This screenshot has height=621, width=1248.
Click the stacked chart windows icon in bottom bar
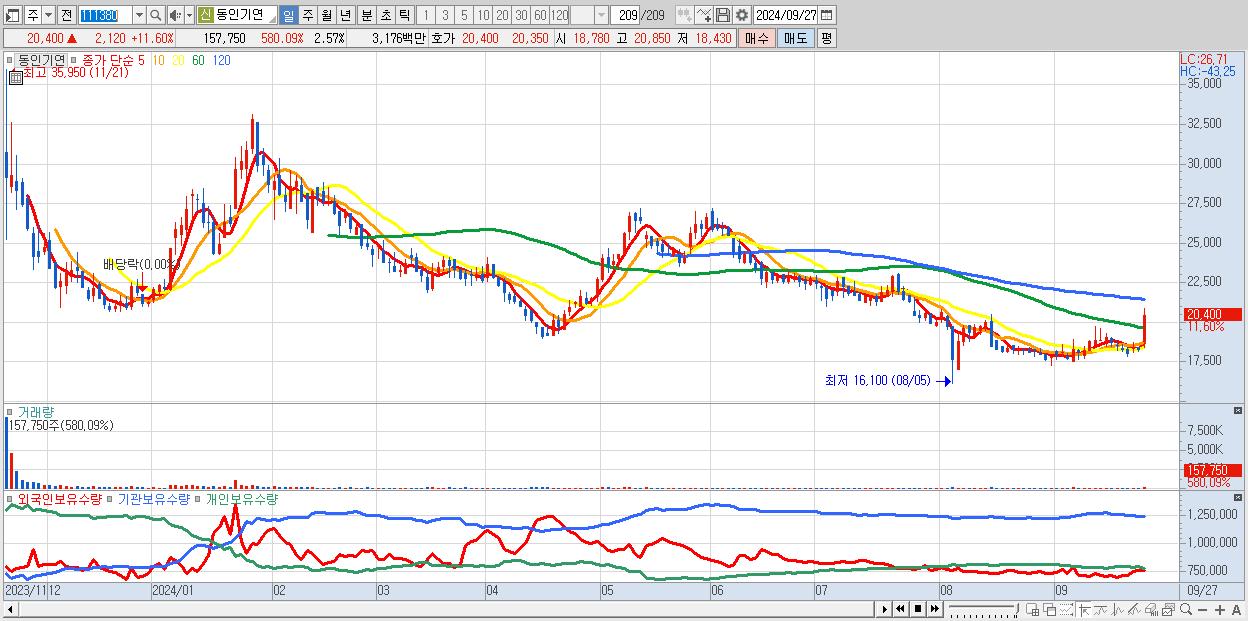point(1168,609)
